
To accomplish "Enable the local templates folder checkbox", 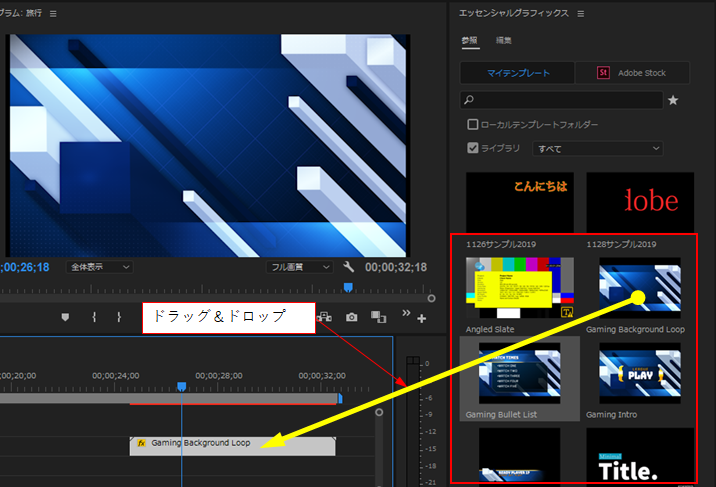I will (x=473, y=124).
